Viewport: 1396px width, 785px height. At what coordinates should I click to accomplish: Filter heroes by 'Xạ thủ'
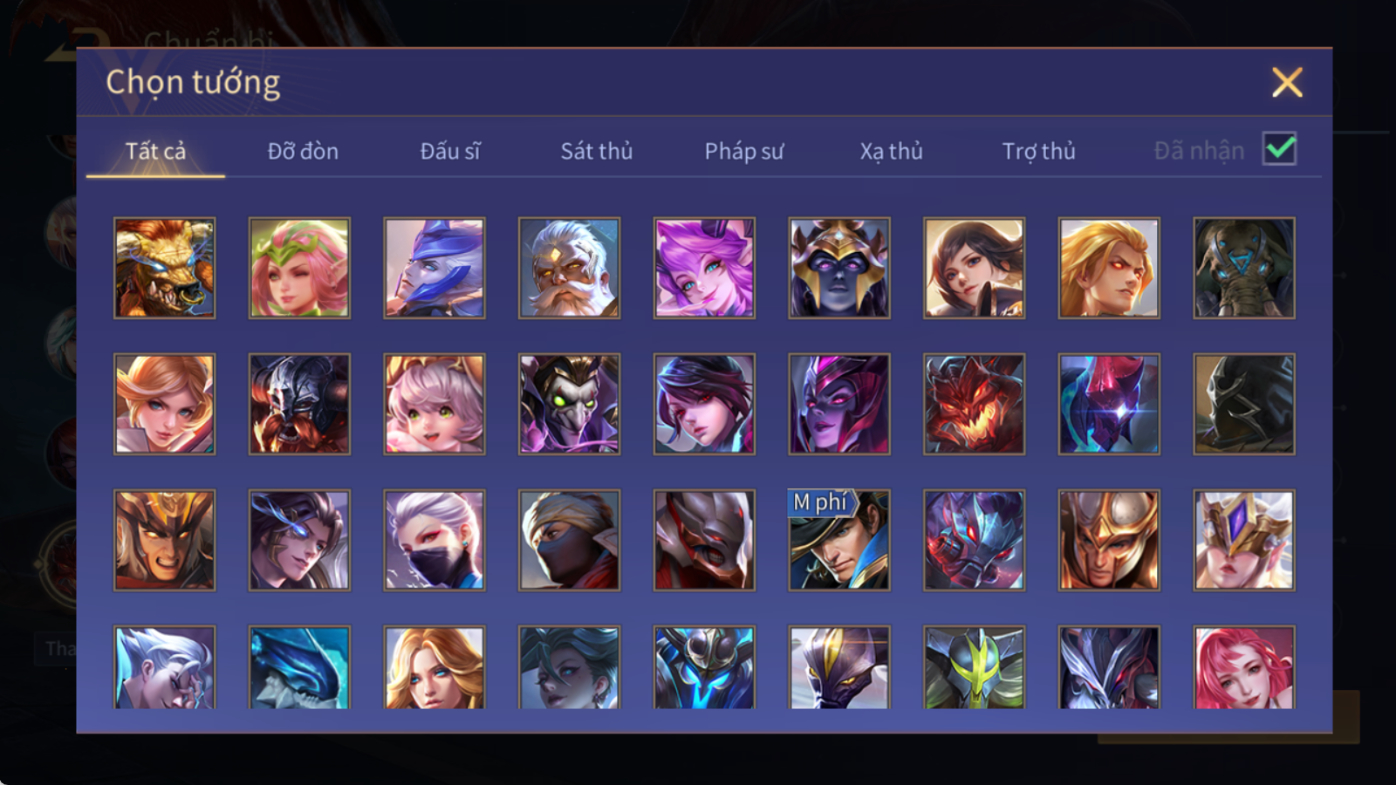click(x=891, y=151)
